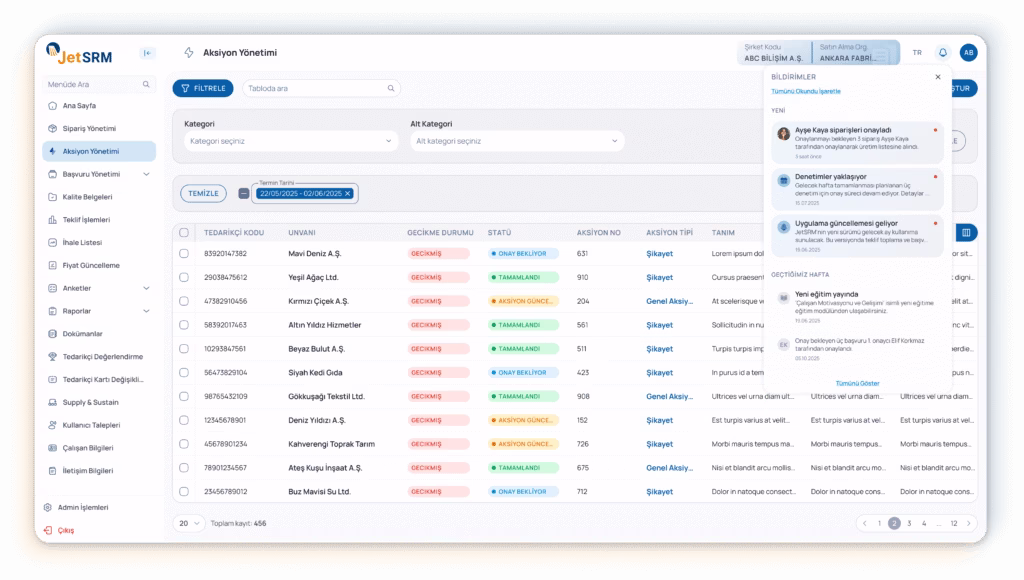Open the Kategori dropdown
The height and width of the screenshot is (580, 1024).
290,142
